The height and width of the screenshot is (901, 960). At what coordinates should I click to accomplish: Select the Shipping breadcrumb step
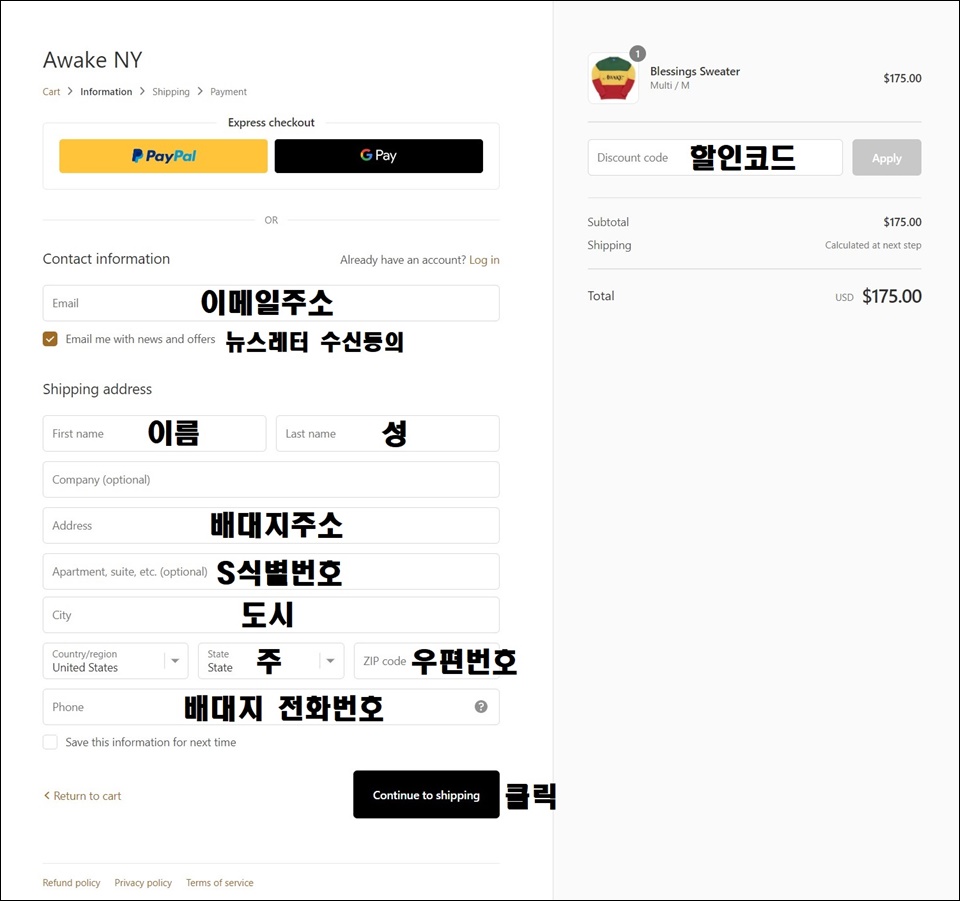(171, 92)
